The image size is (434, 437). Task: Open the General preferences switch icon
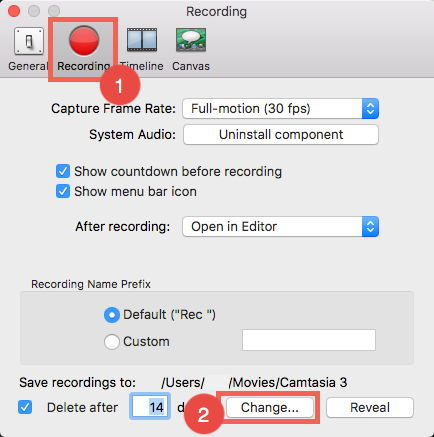[x=29, y=41]
